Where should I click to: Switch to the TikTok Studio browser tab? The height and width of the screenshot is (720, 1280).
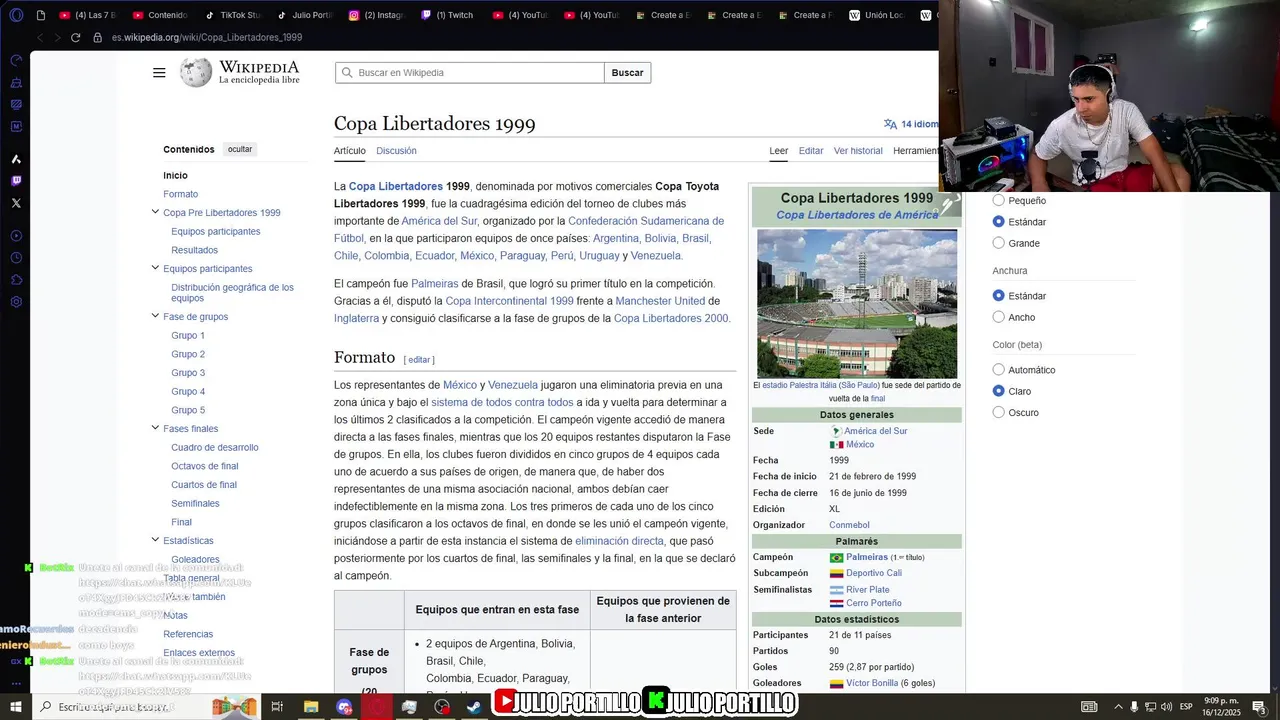(x=233, y=15)
